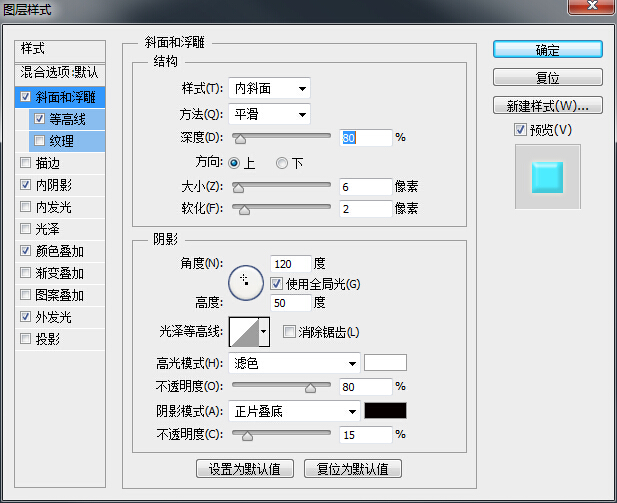
Task: Enable the 描边 stroke checkbox
Action: pyautogui.click(x=25, y=163)
